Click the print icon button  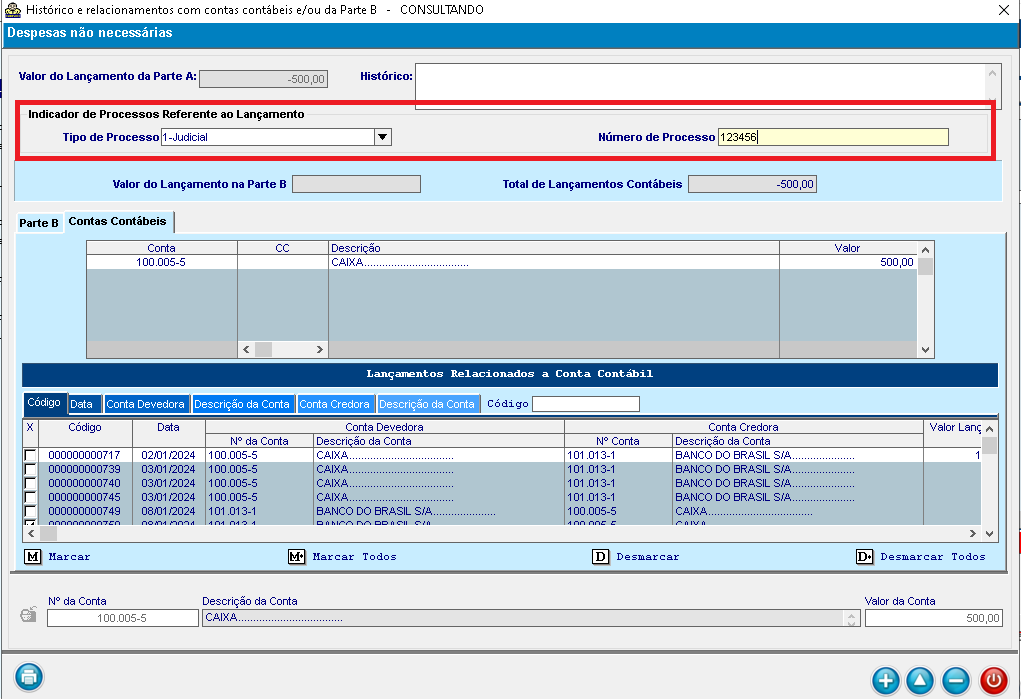point(29,677)
